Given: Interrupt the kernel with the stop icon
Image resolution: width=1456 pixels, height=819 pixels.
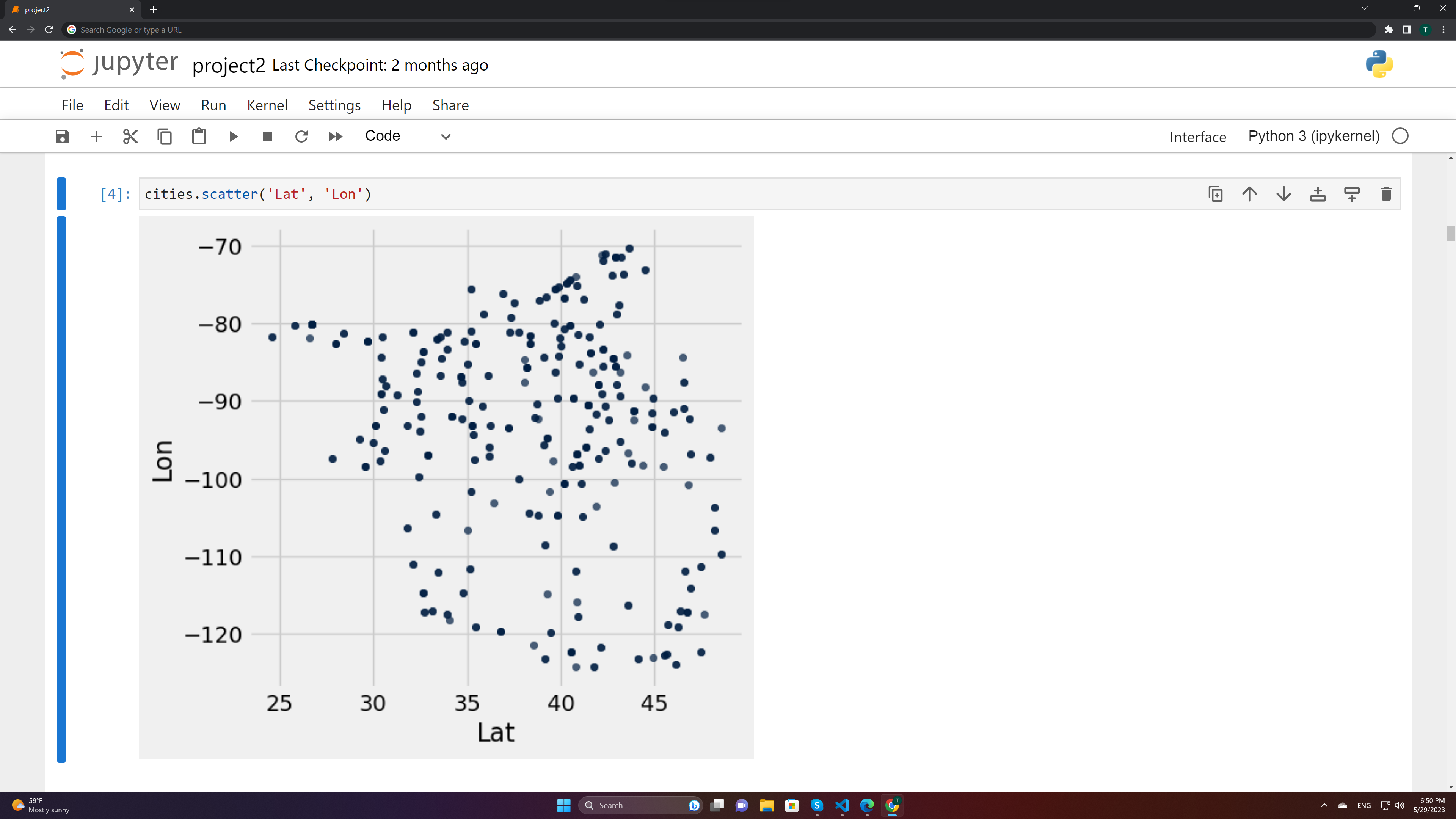Looking at the screenshot, I should tap(267, 136).
